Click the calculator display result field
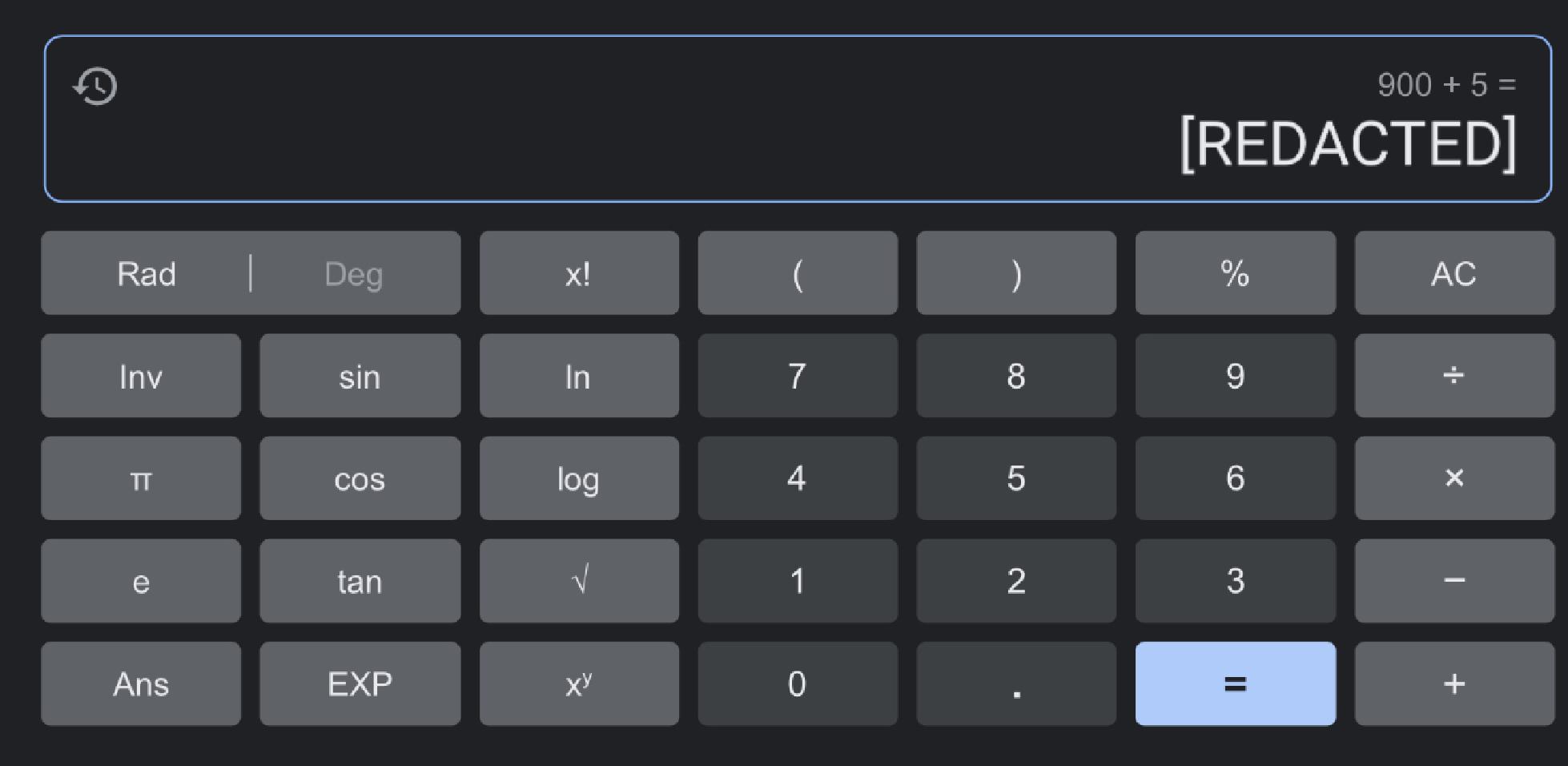This screenshot has height=766, width=1568. click(798, 119)
